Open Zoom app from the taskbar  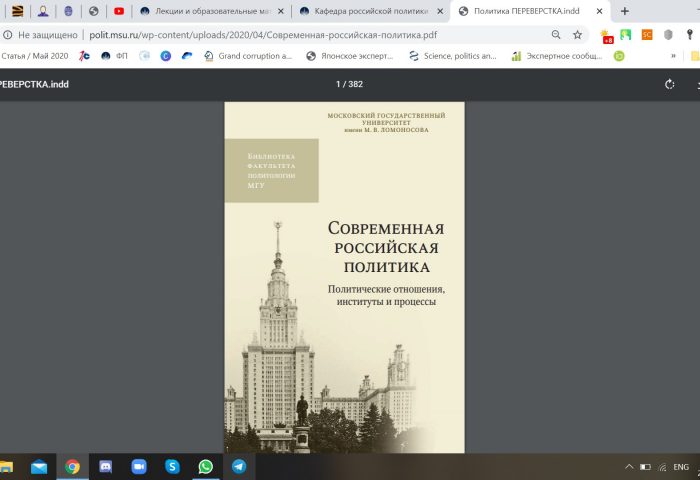click(139, 466)
